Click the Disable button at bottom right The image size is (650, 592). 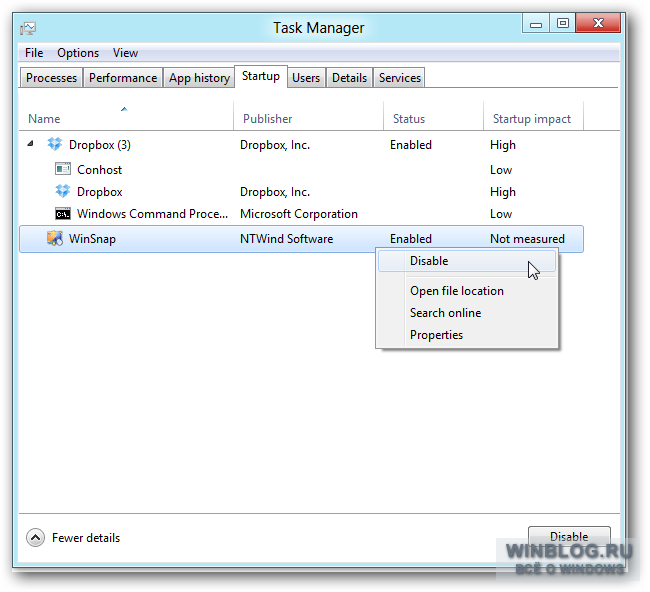click(x=569, y=536)
